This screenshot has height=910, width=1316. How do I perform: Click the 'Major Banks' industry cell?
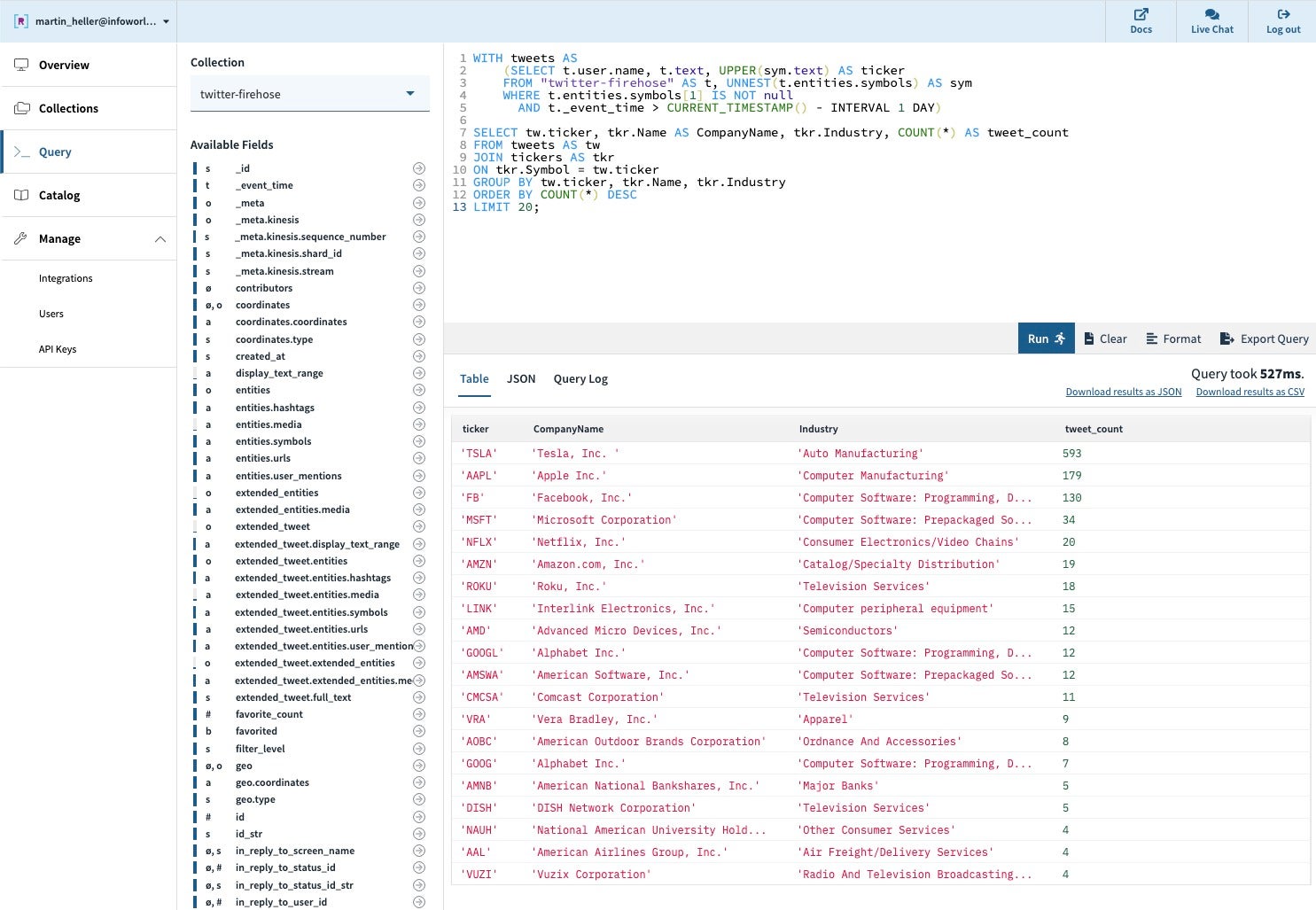tap(838, 786)
